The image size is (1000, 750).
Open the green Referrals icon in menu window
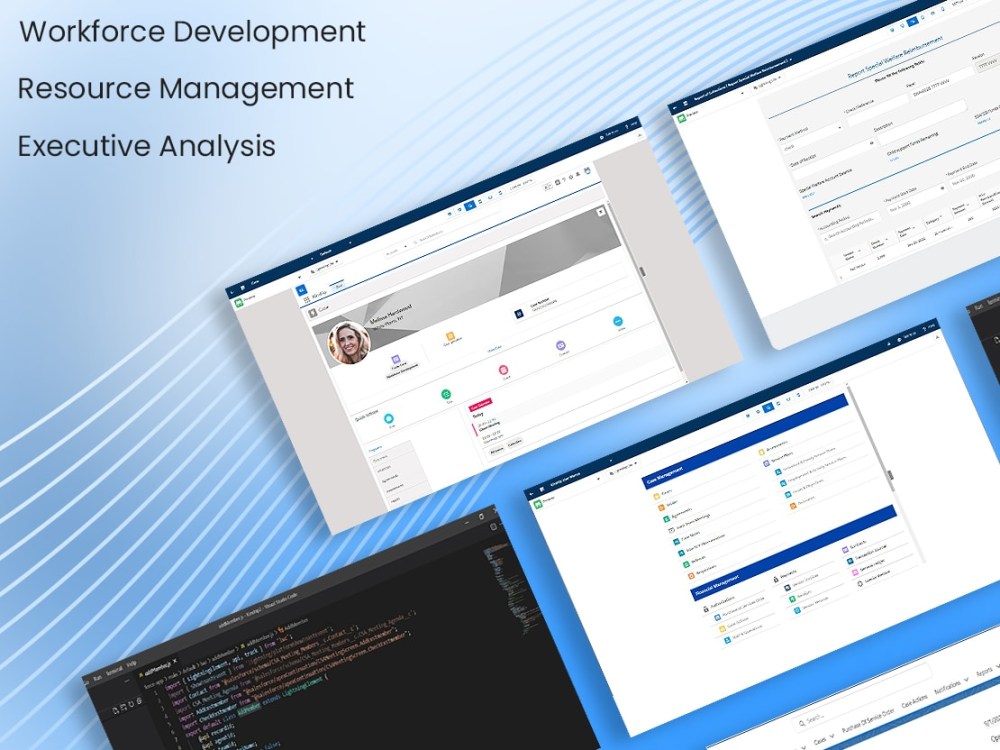pyautogui.click(x=686, y=564)
